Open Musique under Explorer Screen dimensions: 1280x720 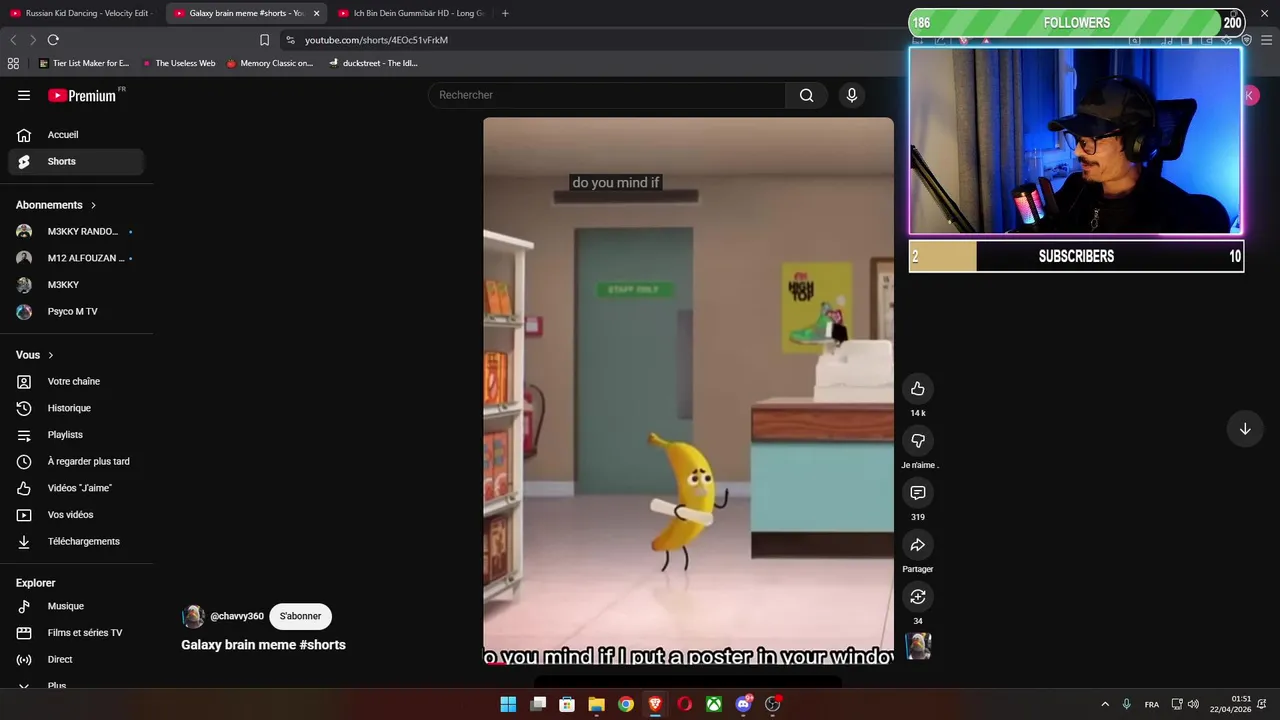coord(76,606)
